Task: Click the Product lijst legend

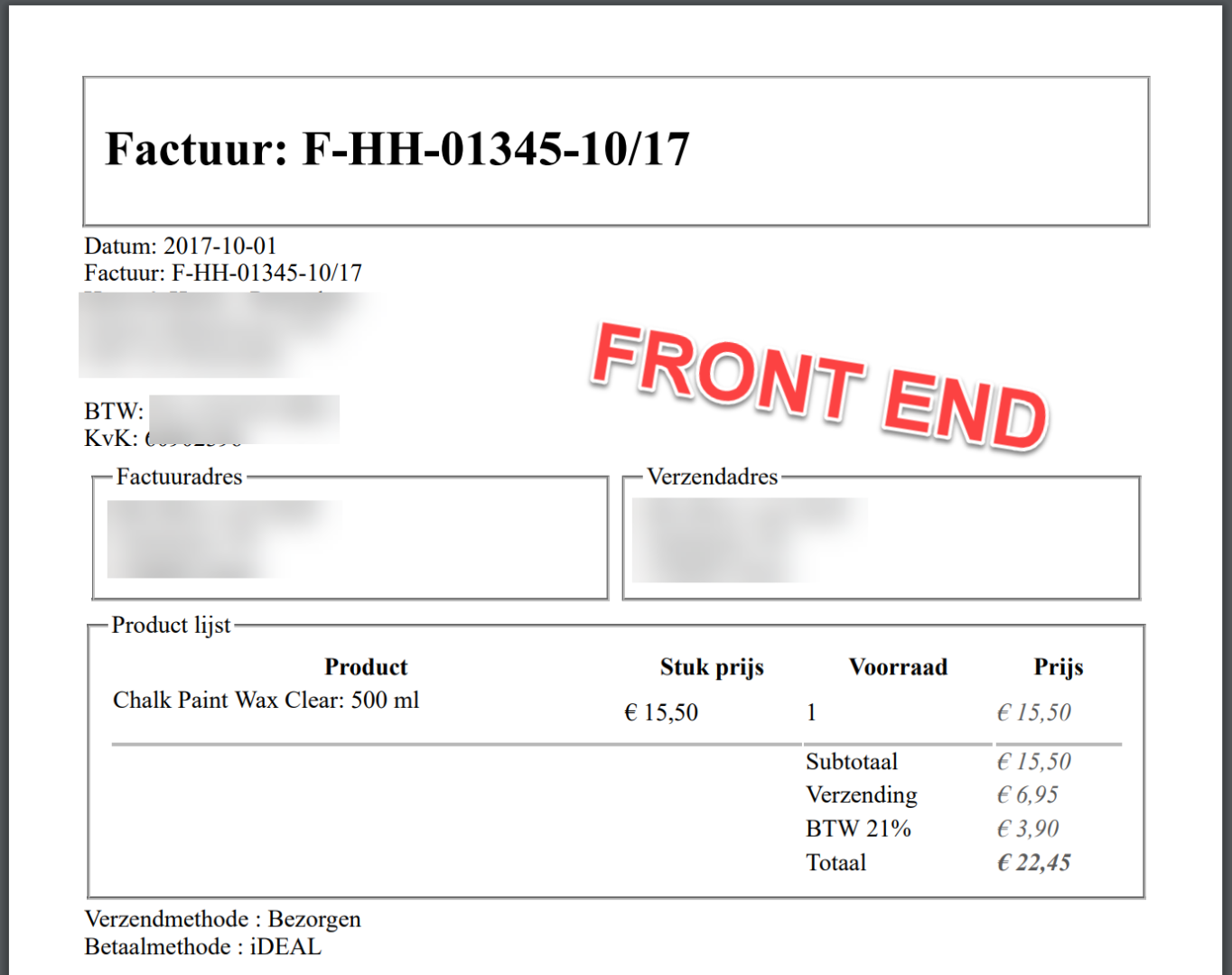Action: point(171,626)
